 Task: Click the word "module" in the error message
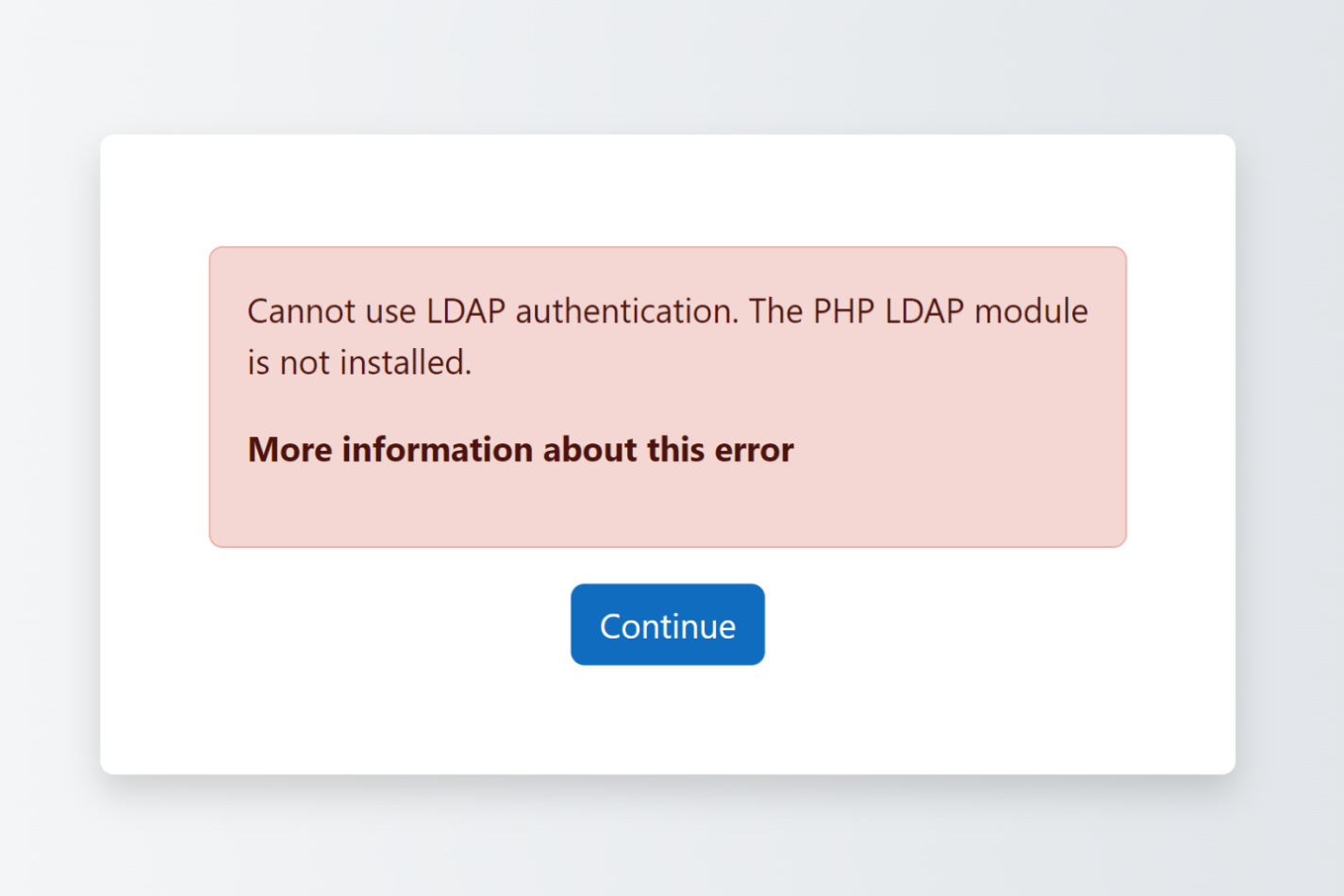pos(1032,311)
